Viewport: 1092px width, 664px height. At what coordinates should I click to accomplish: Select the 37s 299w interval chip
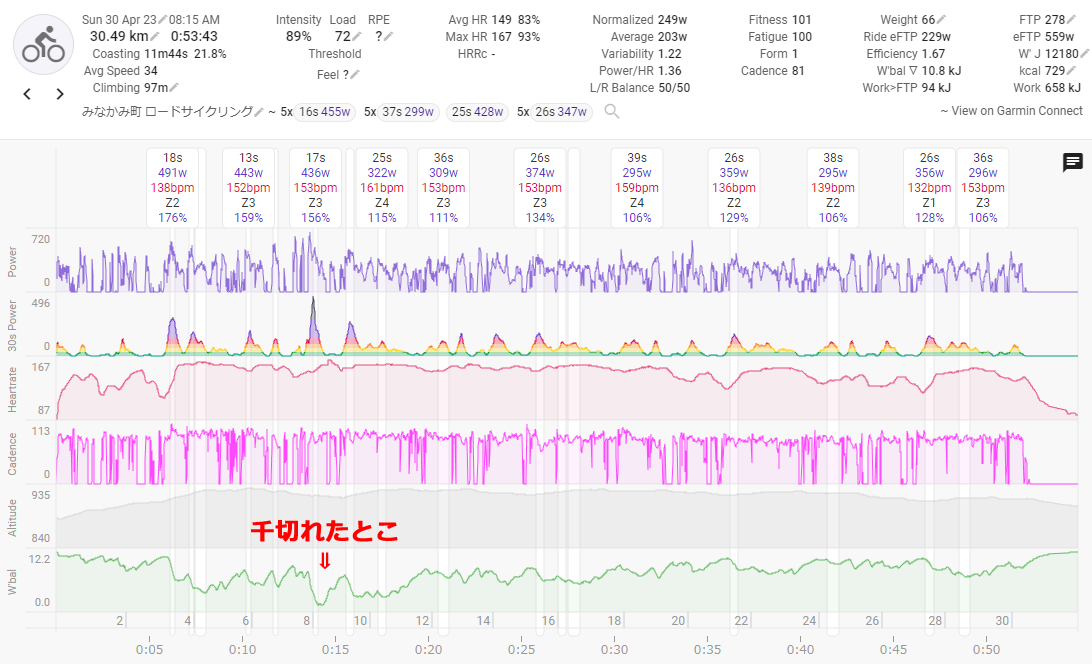[x=408, y=112]
